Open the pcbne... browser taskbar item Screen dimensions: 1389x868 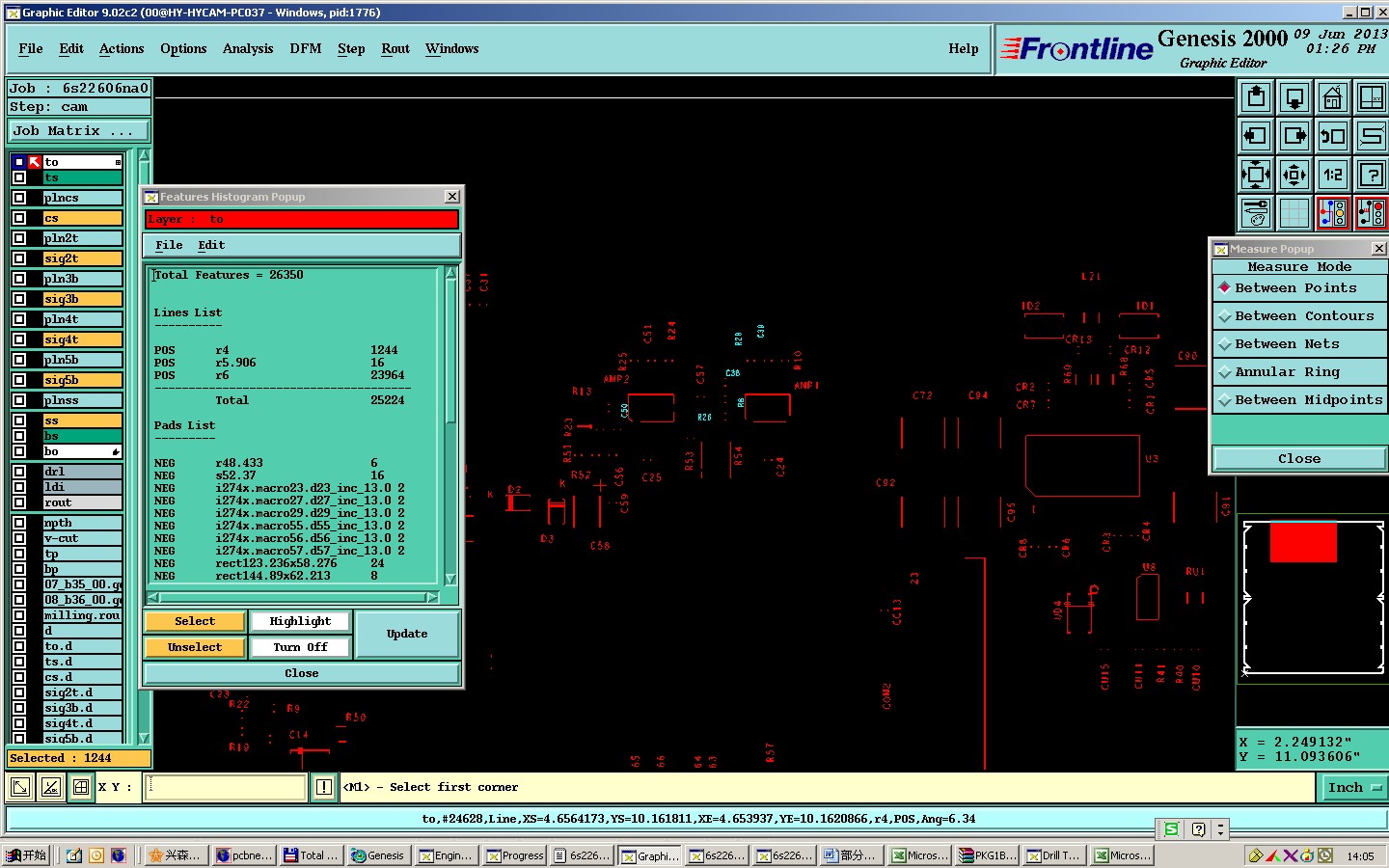[x=244, y=855]
